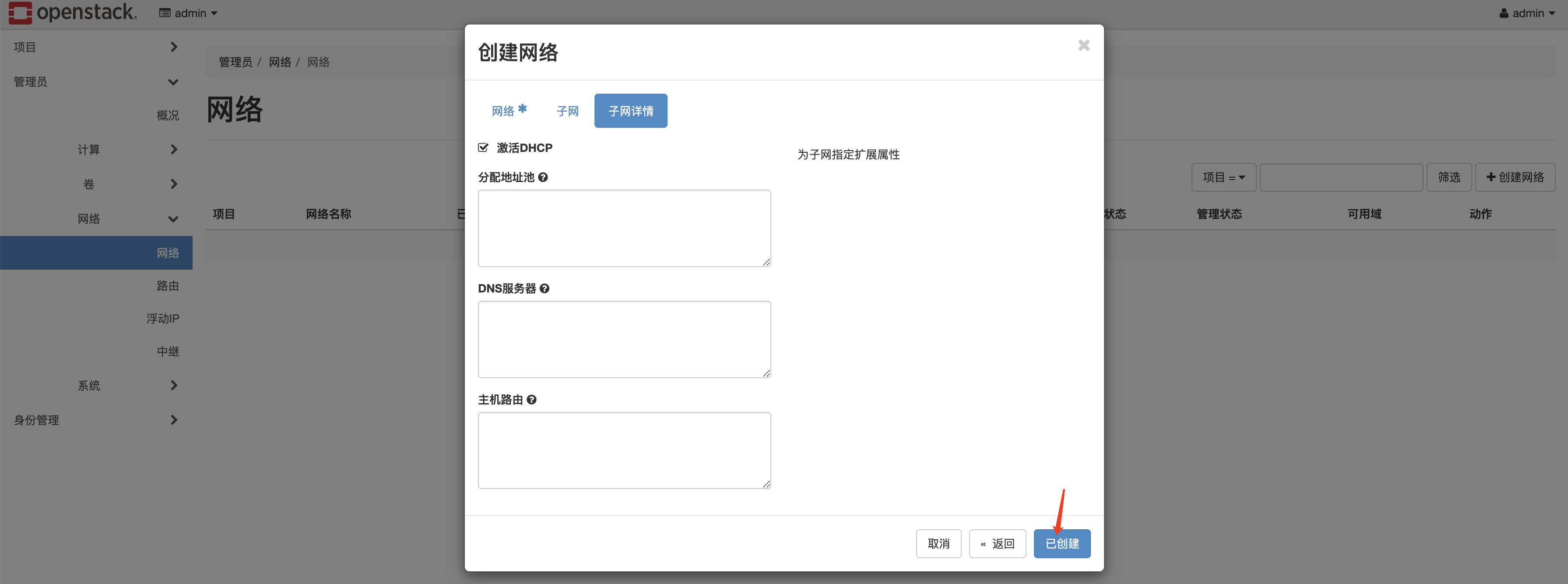
Task: Click inside the DNS服务器 text area
Action: tap(624, 339)
